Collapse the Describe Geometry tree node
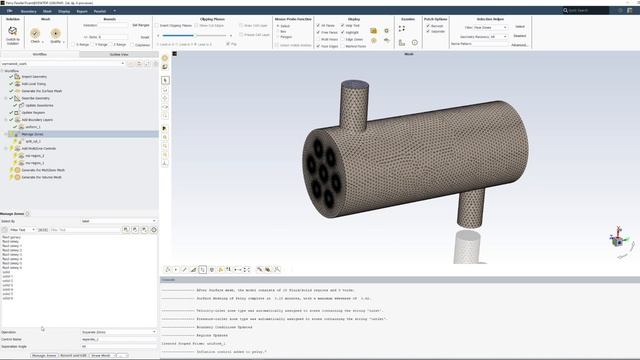 pos(6,98)
